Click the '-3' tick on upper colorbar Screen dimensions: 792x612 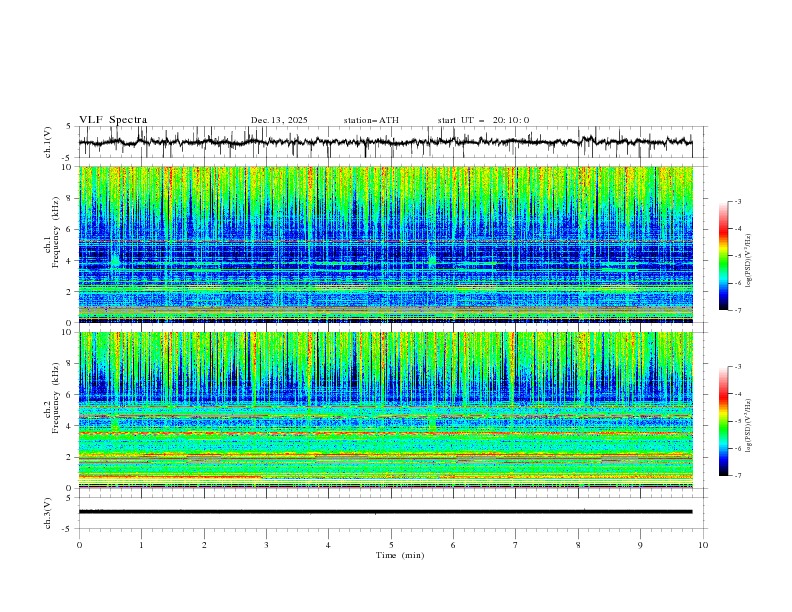(x=737, y=201)
